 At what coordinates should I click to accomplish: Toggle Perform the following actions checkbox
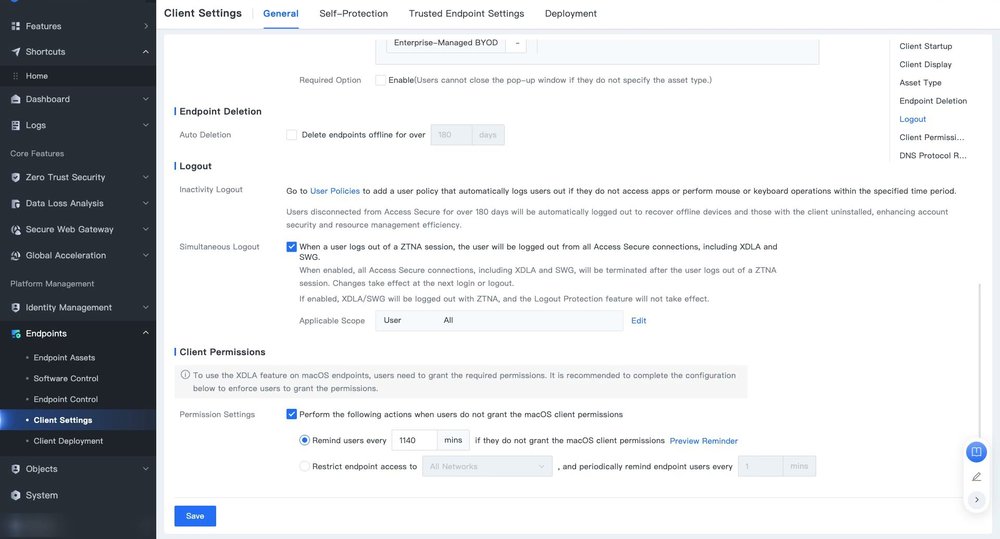(x=291, y=415)
